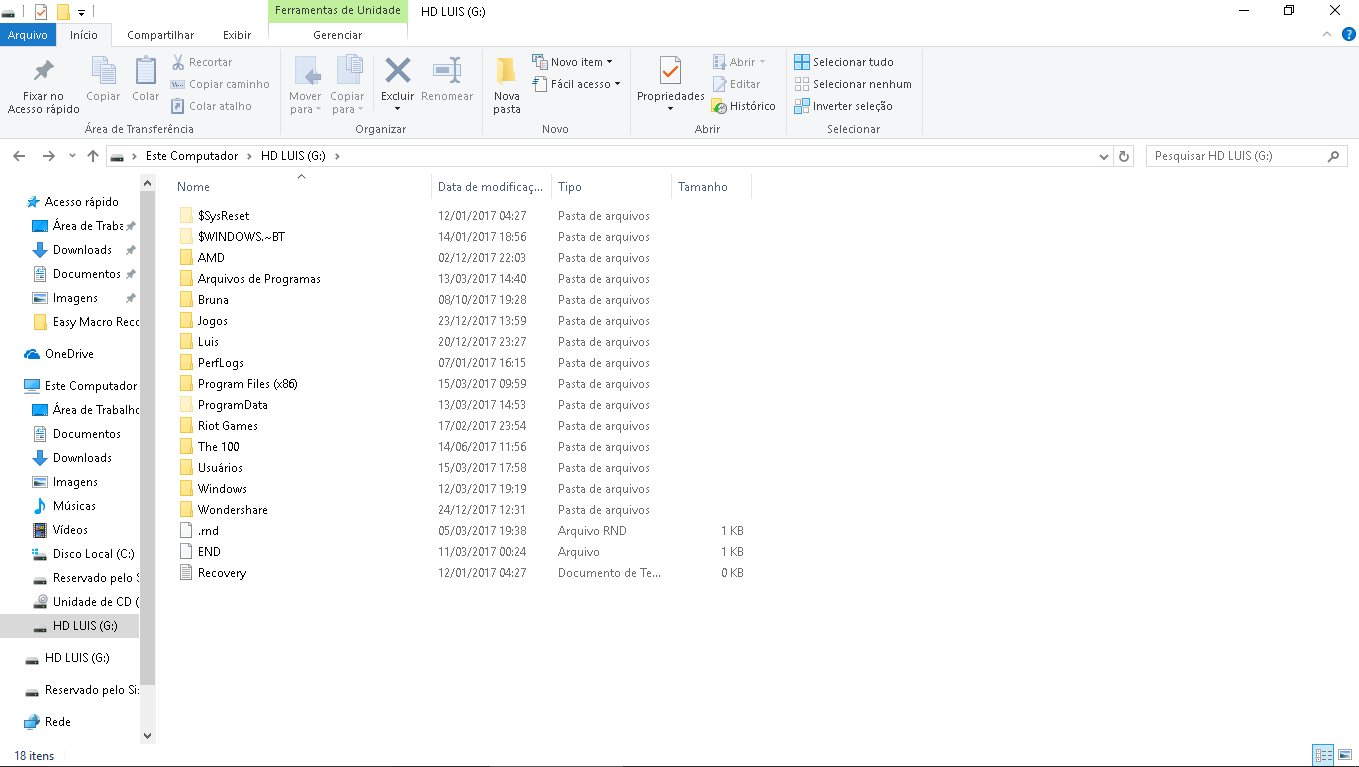Switch to Details view layout icon

pos(1324,755)
